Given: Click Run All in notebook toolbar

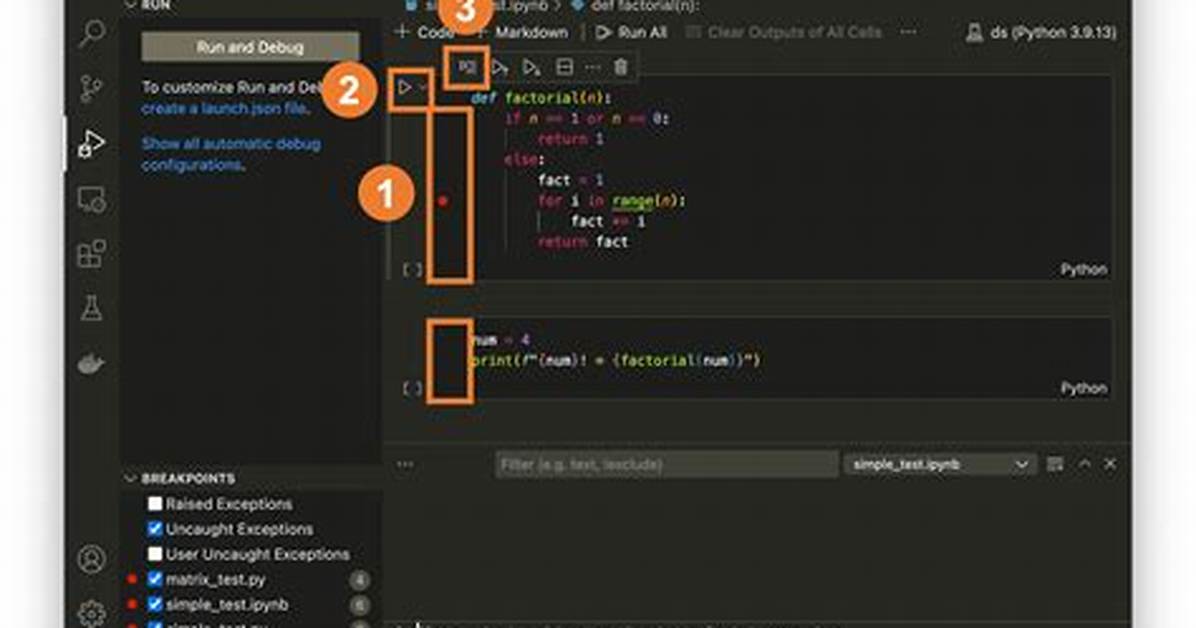Looking at the screenshot, I should click(632, 32).
